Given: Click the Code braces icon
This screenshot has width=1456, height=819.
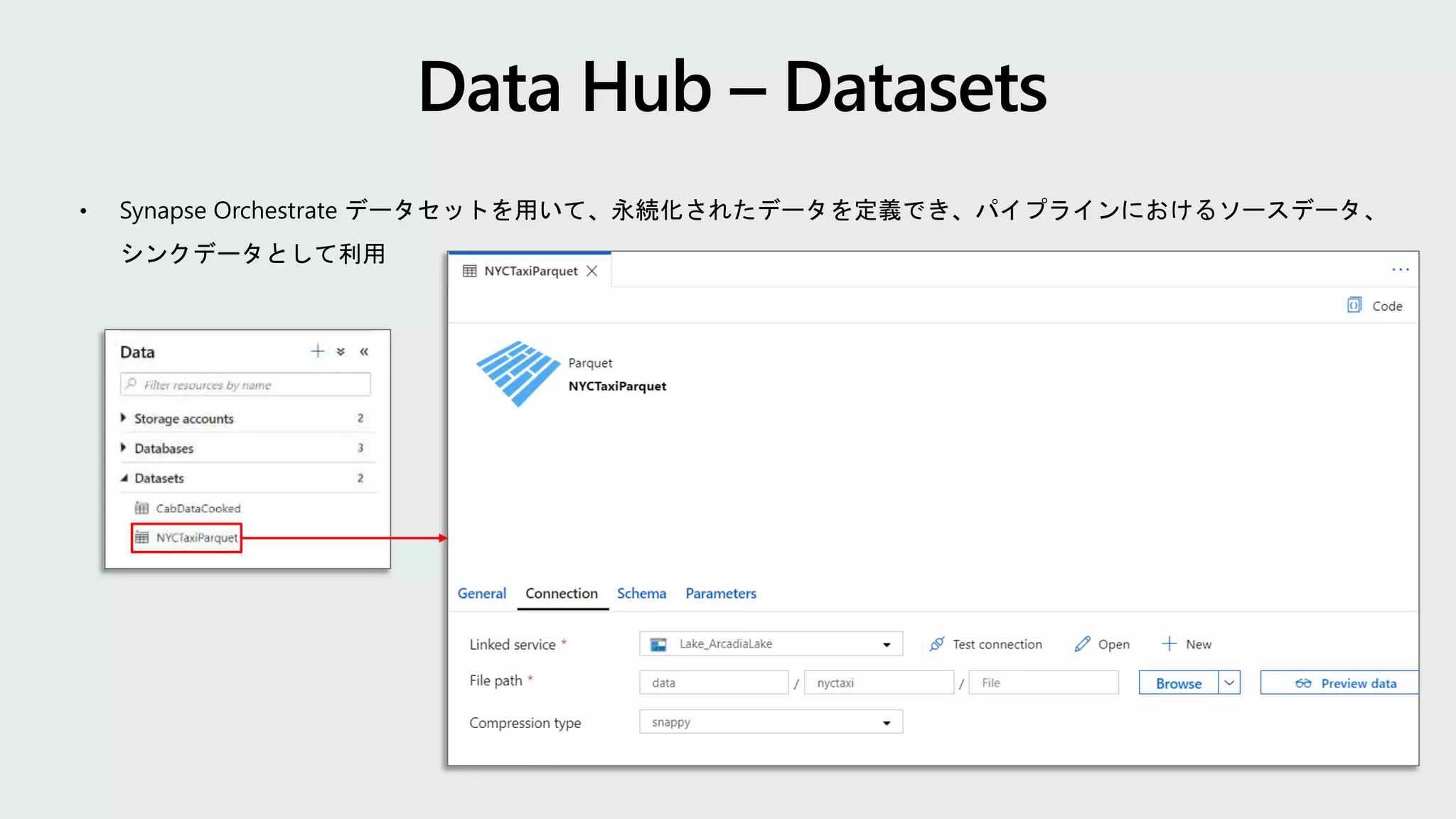Looking at the screenshot, I should [x=1354, y=305].
